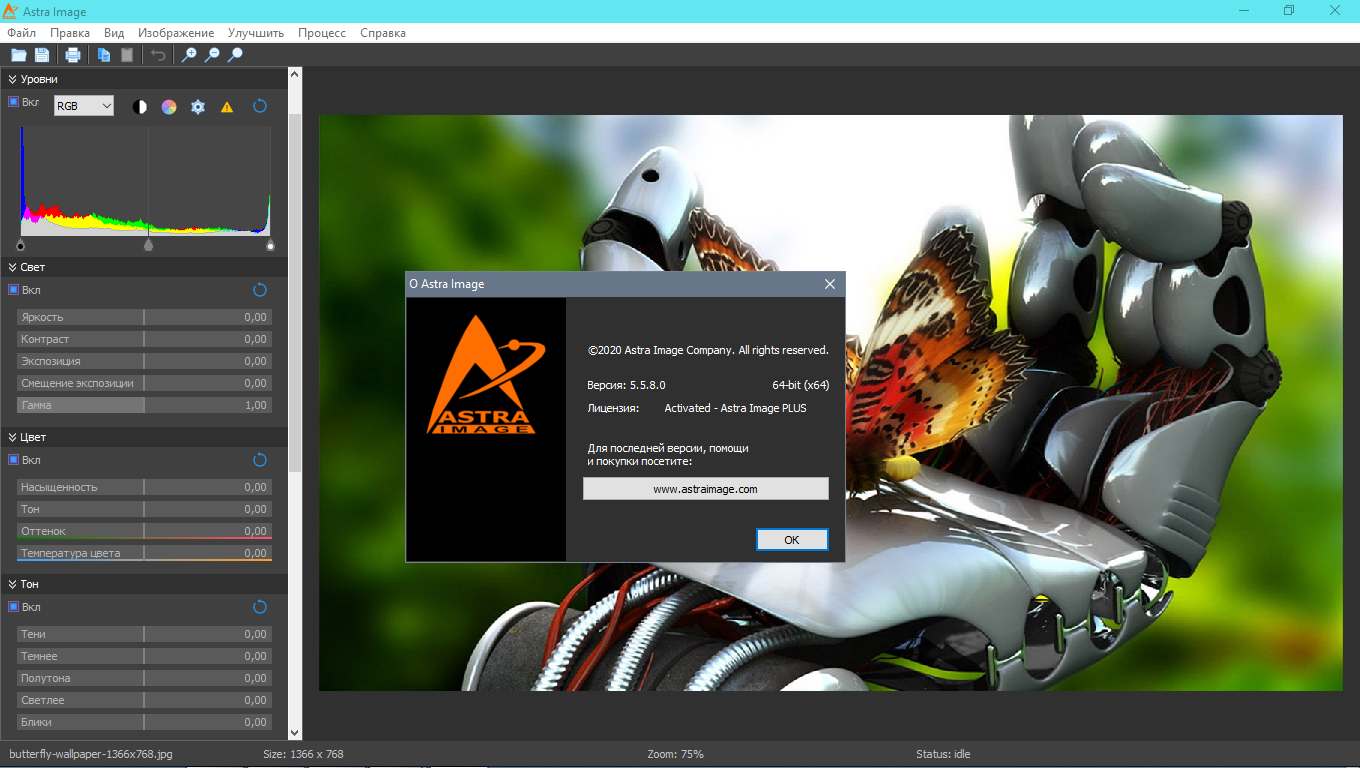Collapse the Свет panel section
The image size is (1360, 768).
[x=13, y=268]
